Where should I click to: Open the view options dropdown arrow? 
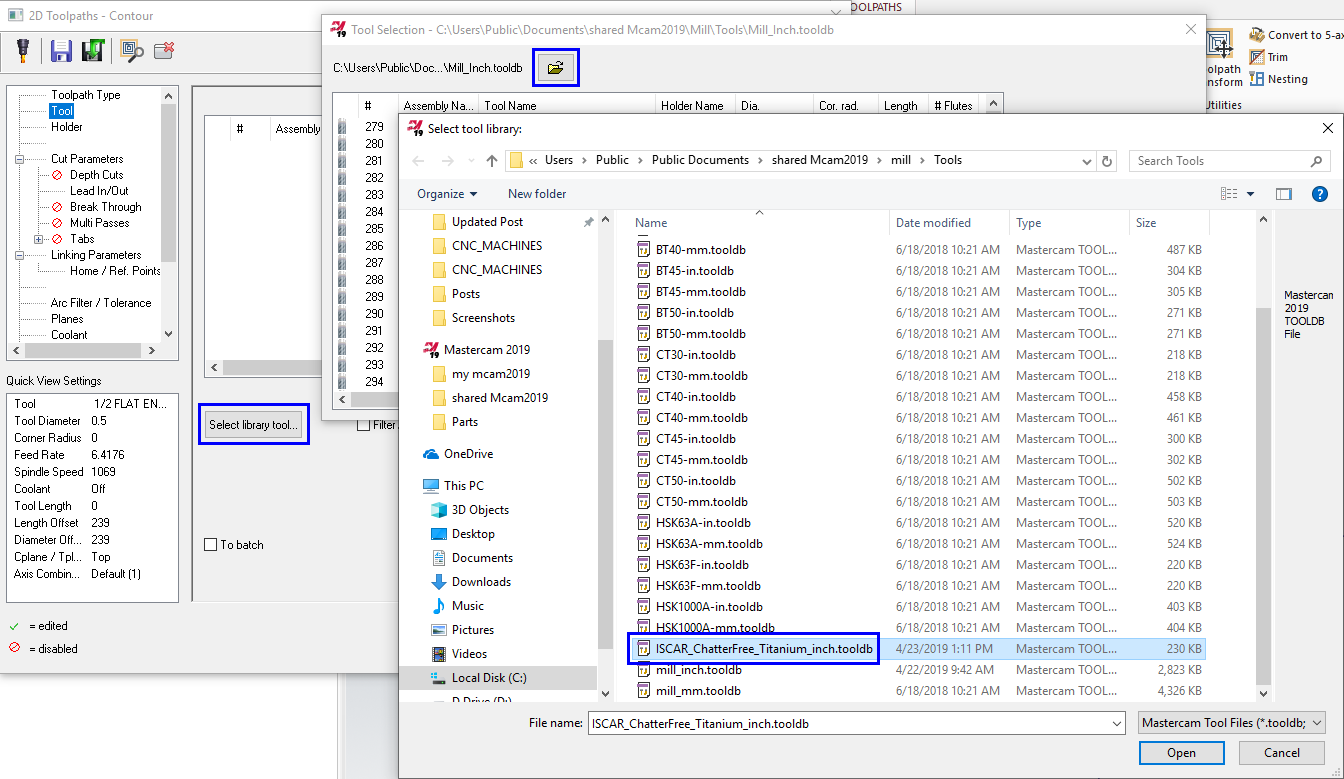click(1250, 194)
